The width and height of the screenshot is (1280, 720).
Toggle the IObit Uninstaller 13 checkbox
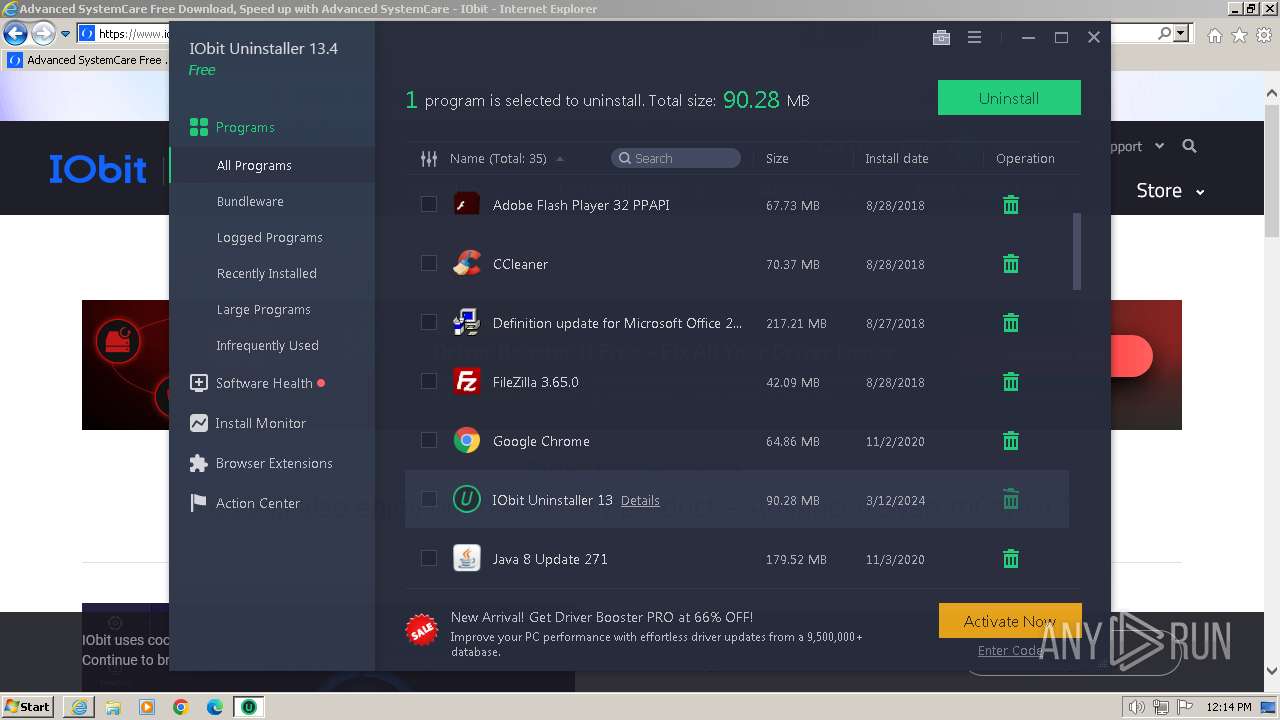coord(429,499)
